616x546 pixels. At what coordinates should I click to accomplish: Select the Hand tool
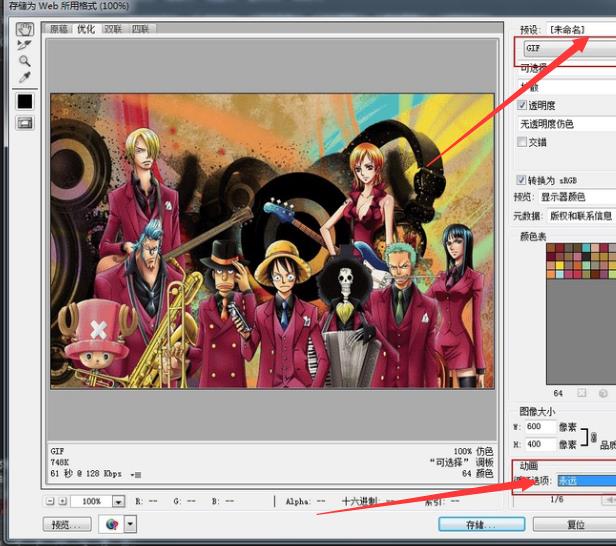[25, 30]
